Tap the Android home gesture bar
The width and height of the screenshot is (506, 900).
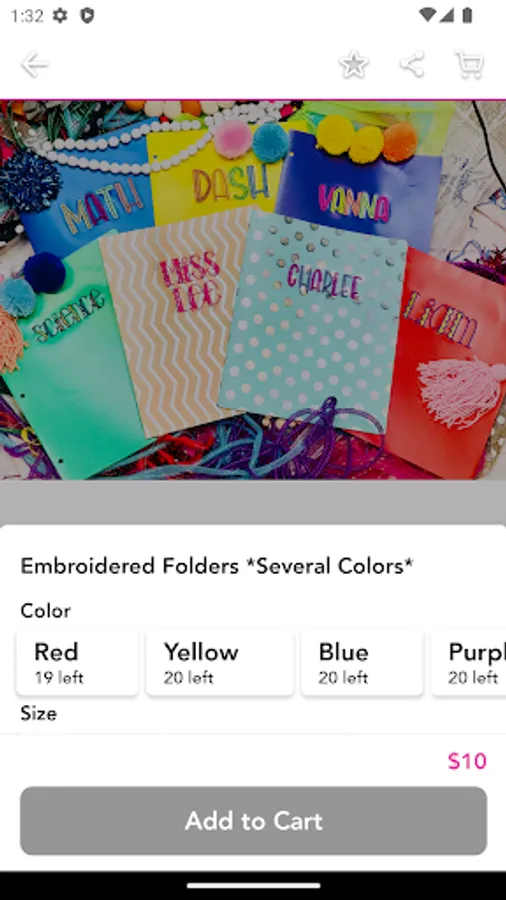pyautogui.click(x=253, y=886)
